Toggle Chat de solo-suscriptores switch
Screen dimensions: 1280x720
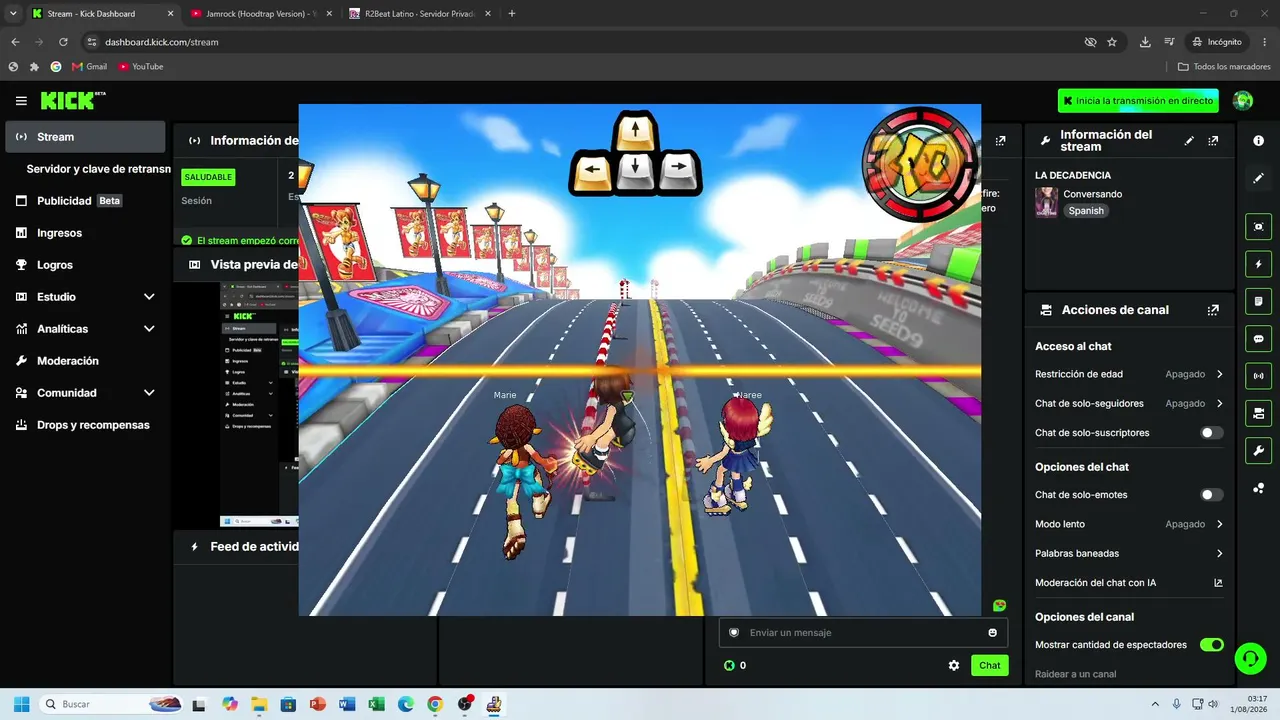pyautogui.click(x=1211, y=433)
